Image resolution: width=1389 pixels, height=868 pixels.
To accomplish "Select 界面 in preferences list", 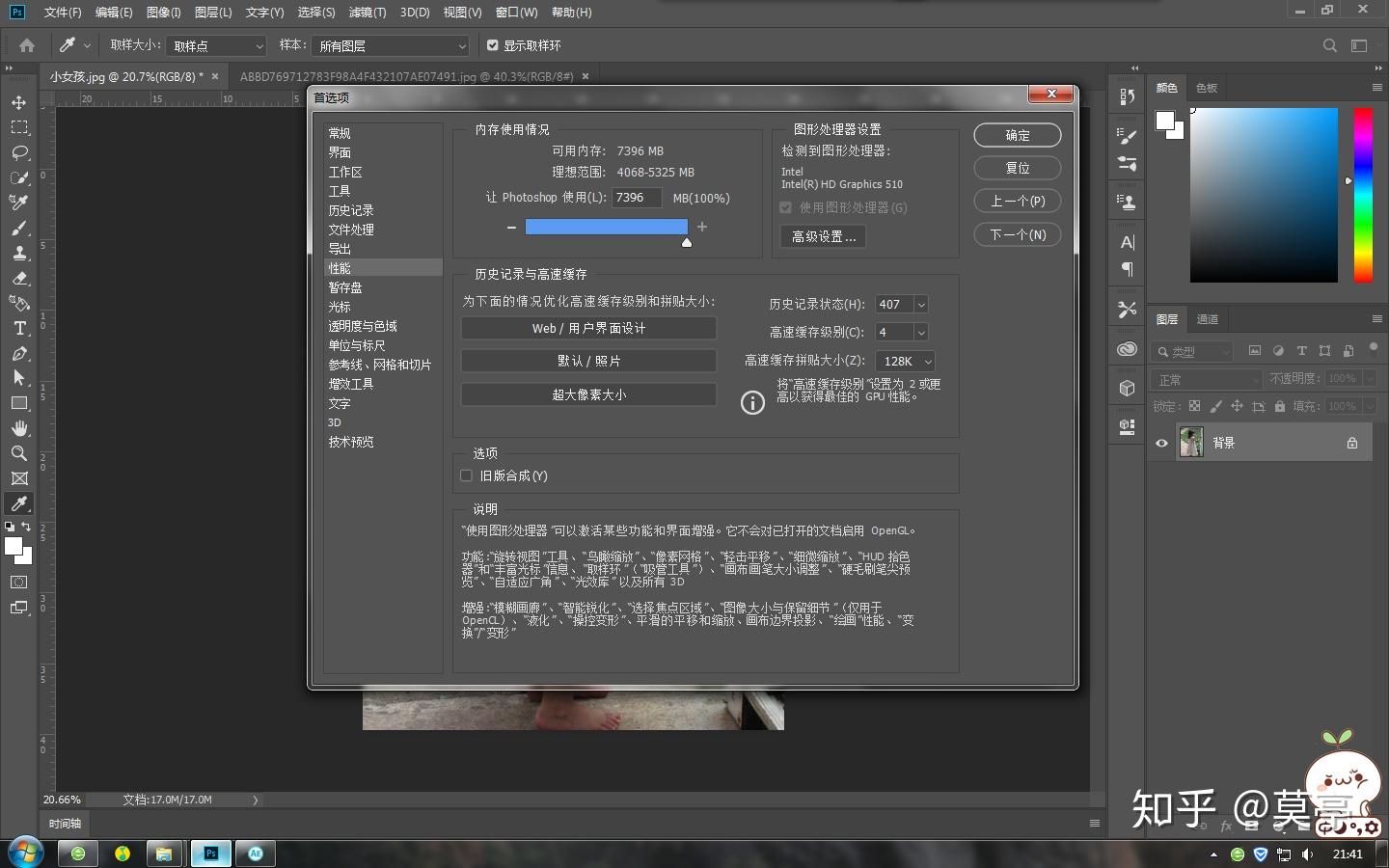I will [340, 152].
